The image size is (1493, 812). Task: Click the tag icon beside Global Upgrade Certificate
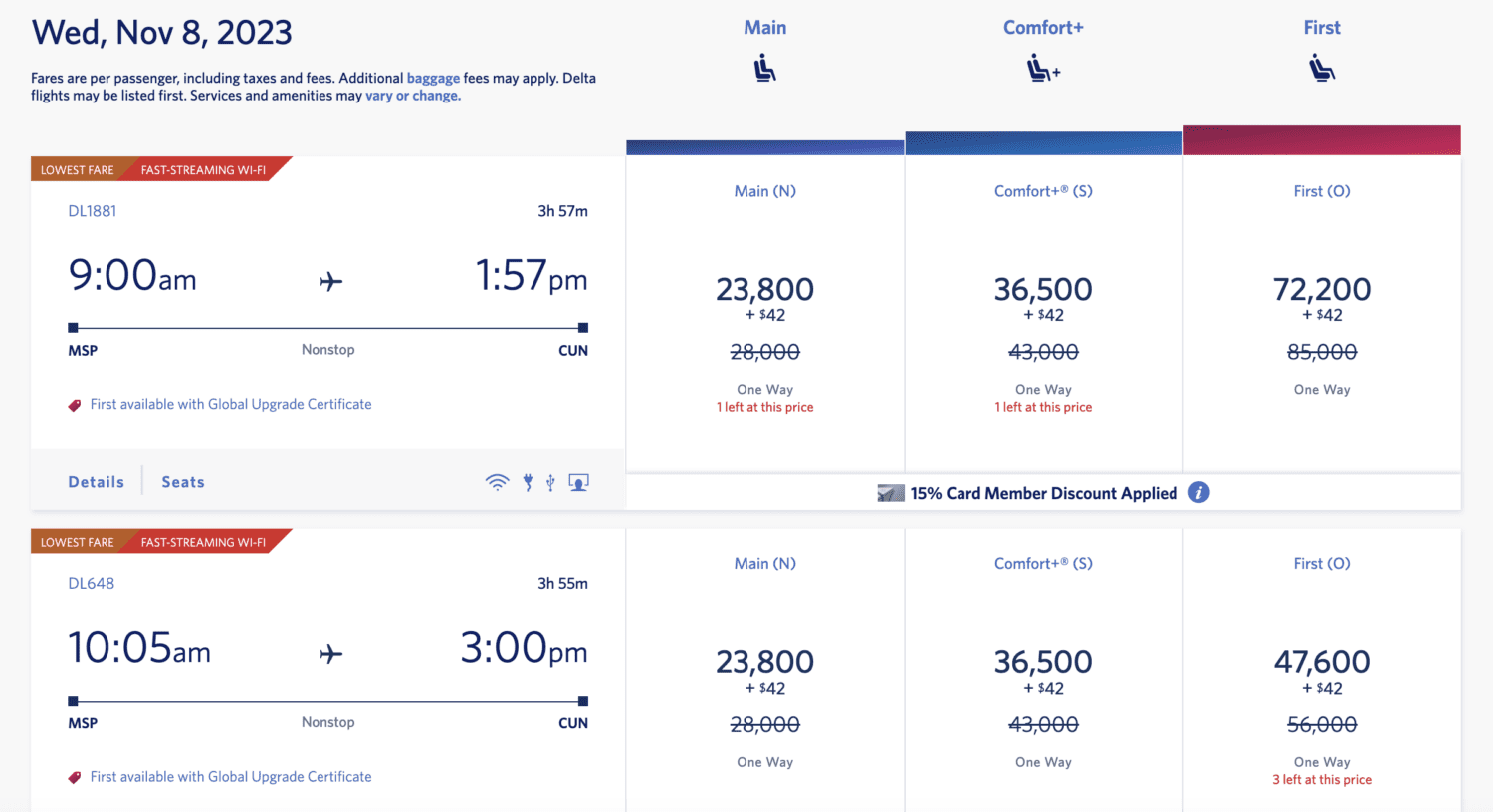click(74, 404)
